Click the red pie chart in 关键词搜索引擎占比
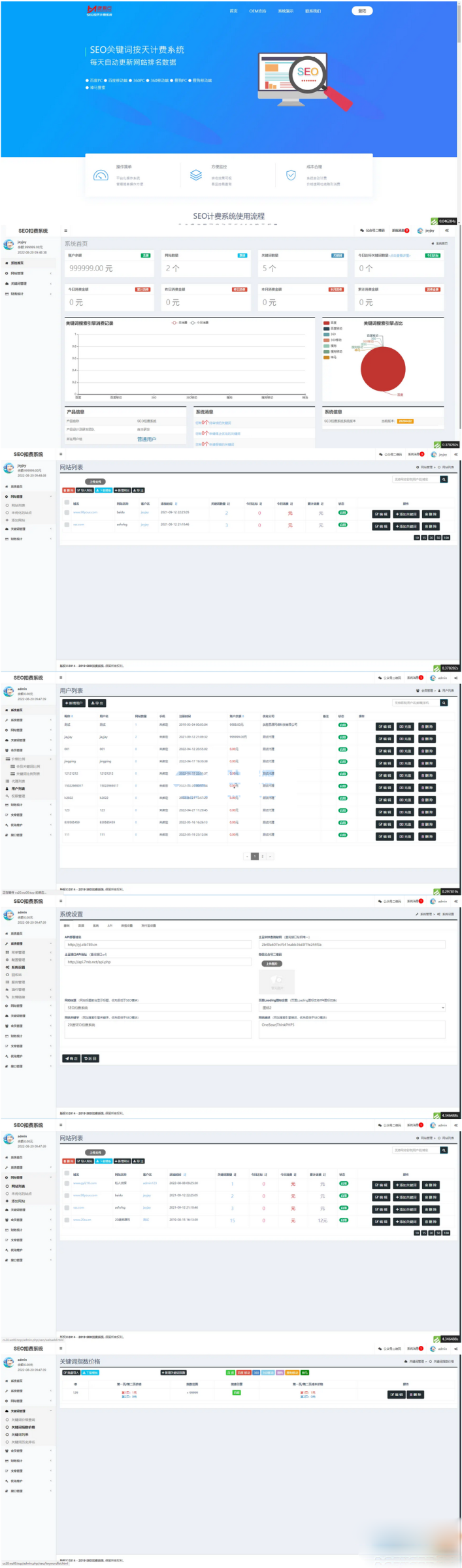 [383, 368]
